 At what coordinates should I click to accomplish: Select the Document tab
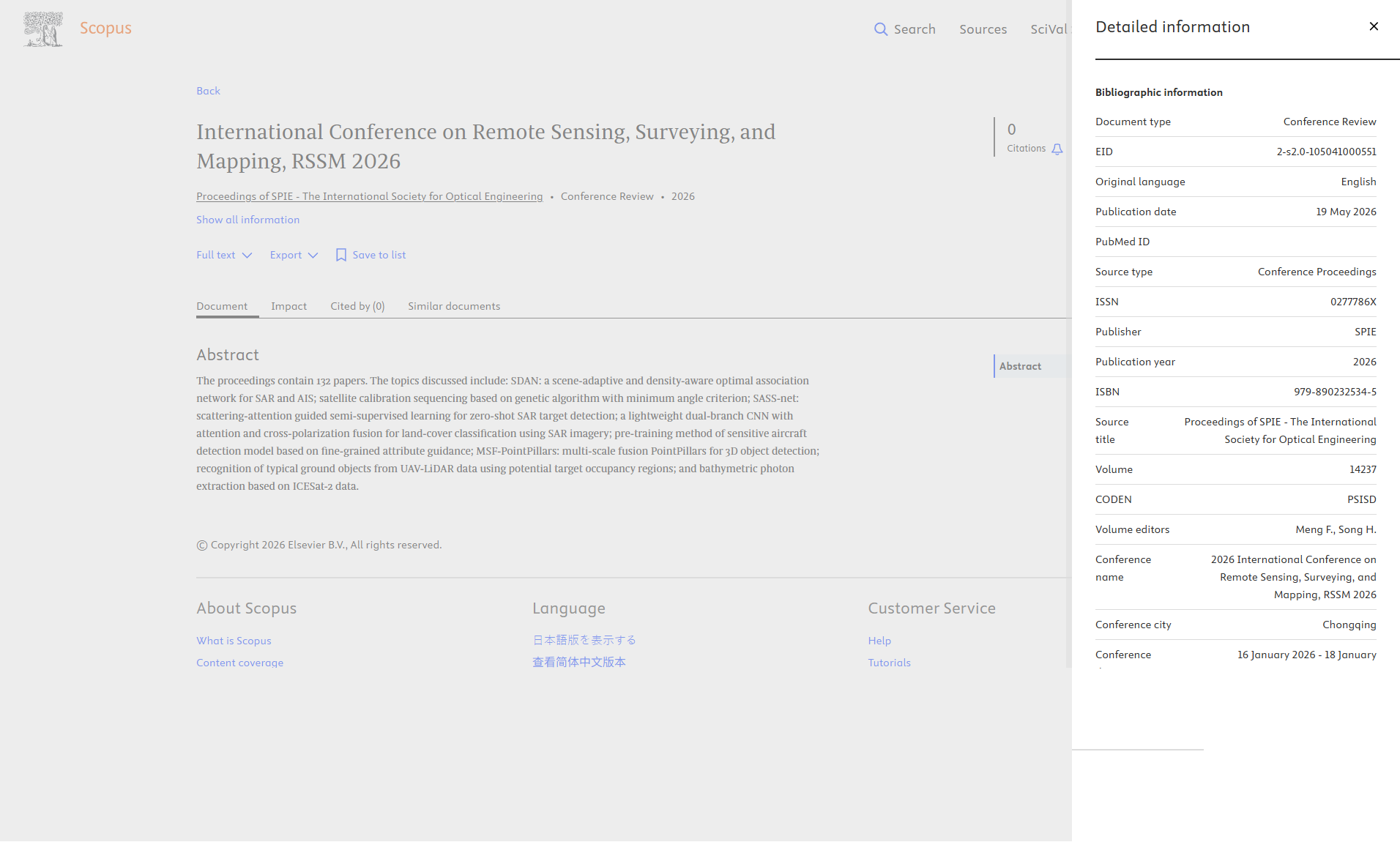tap(222, 306)
